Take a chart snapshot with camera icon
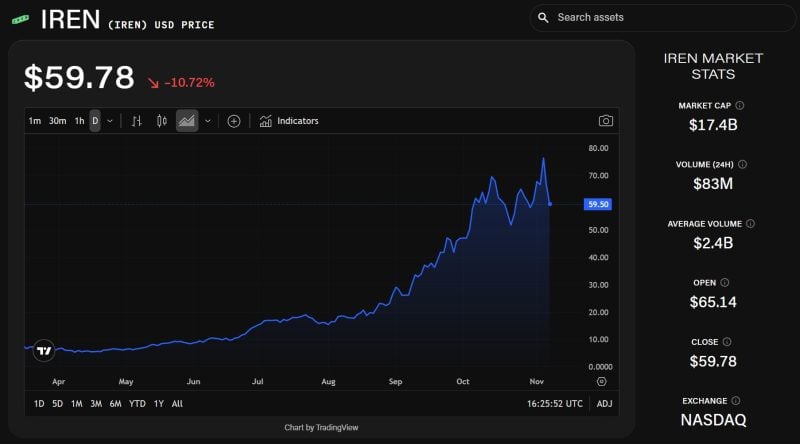 pos(605,121)
